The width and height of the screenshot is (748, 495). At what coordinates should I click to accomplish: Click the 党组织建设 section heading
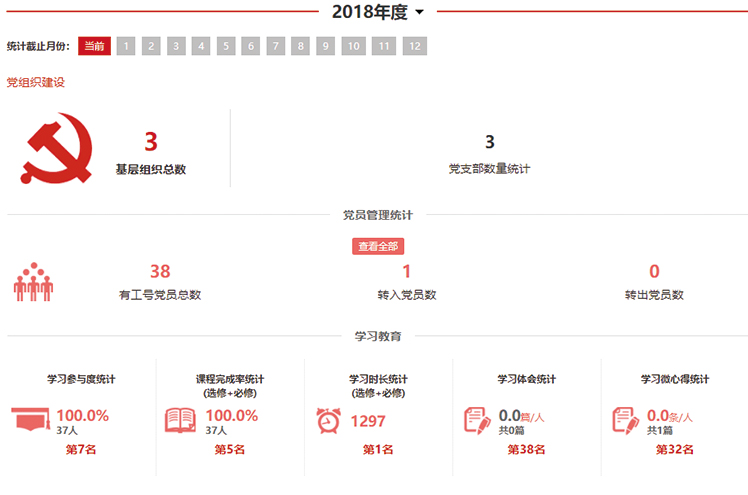(36, 82)
